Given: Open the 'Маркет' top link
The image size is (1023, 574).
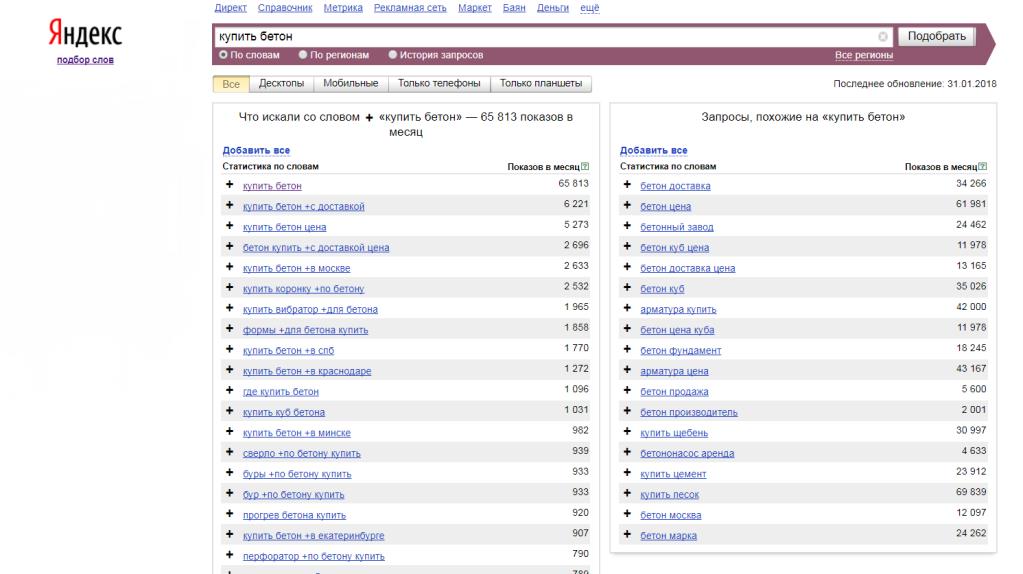Looking at the screenshot, I should (x=475, y=8).
